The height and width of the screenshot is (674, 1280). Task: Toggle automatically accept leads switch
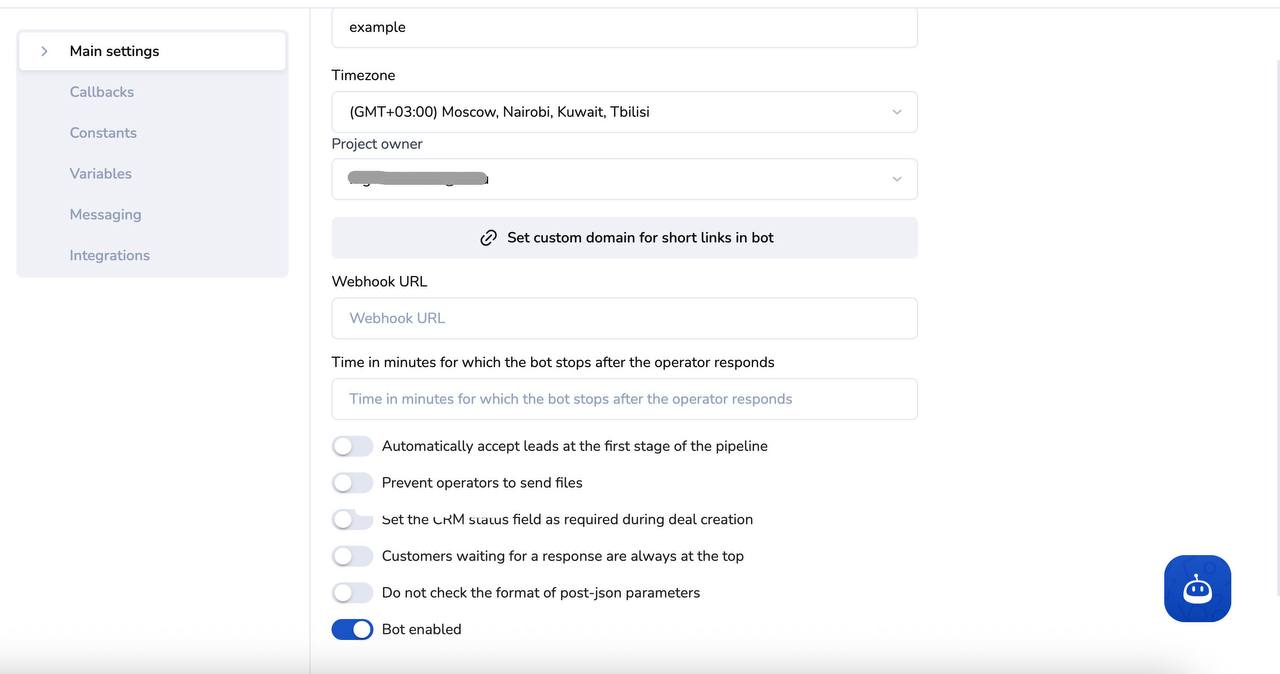tap(352, 446)
